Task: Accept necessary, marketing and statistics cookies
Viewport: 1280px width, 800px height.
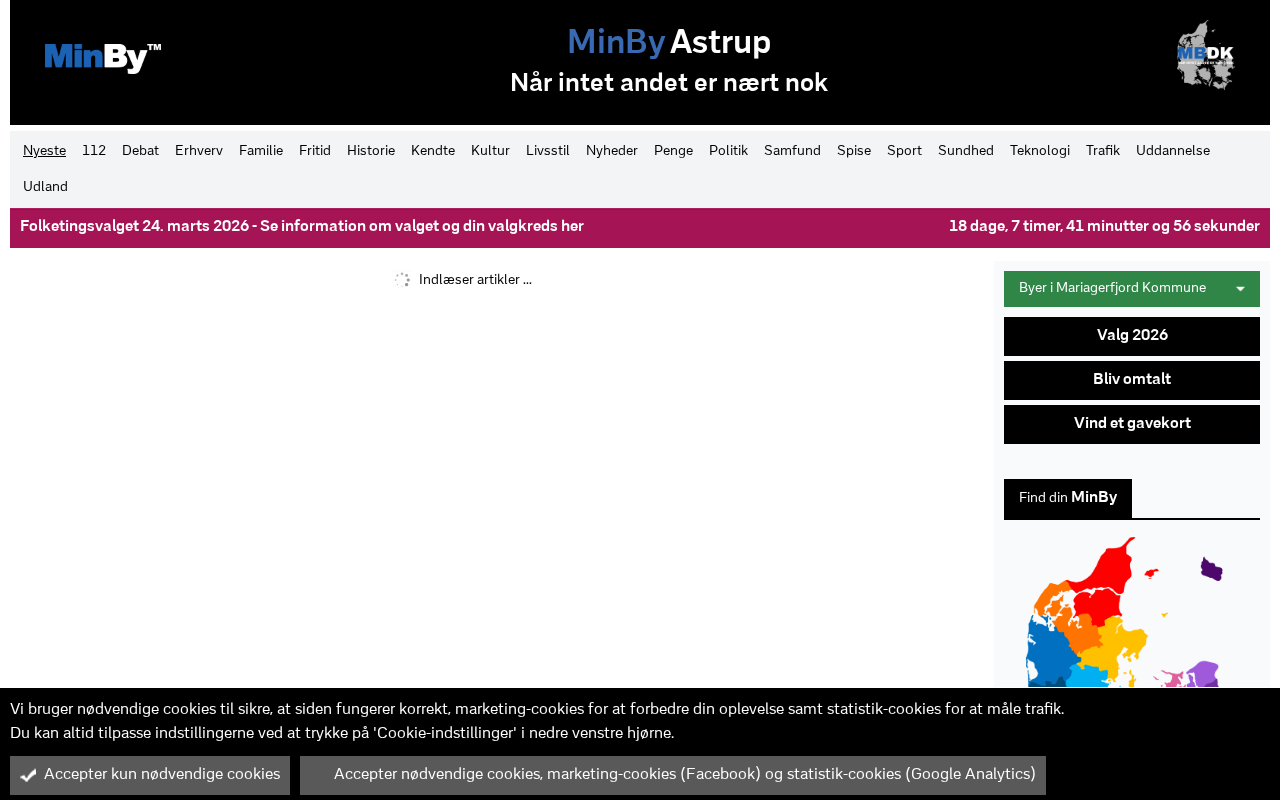Action: [x=673, y=775]
